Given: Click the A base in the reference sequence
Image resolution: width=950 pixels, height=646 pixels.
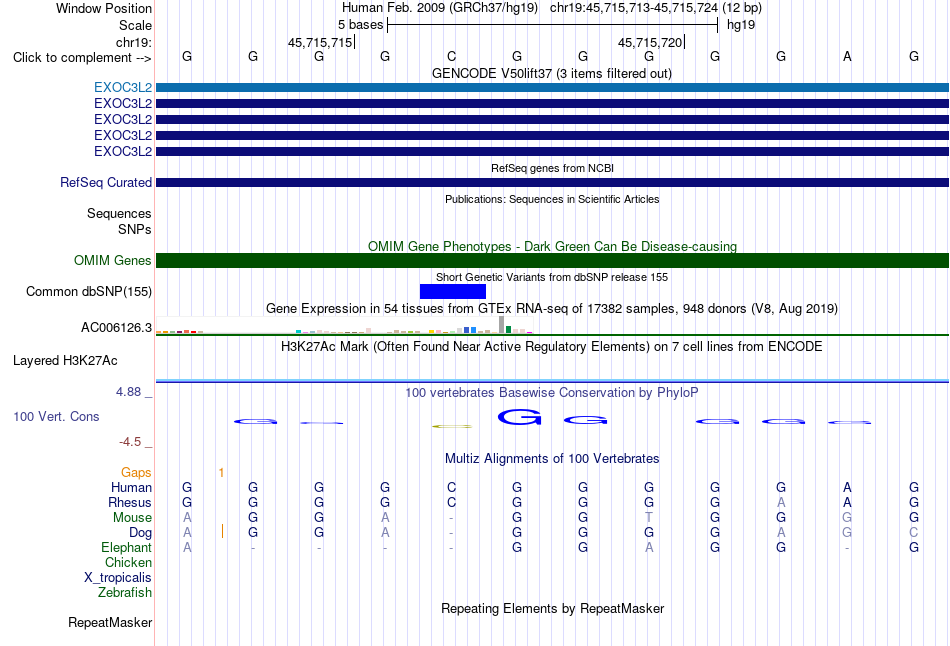Looking at the screenshot, I should [847, 56].
